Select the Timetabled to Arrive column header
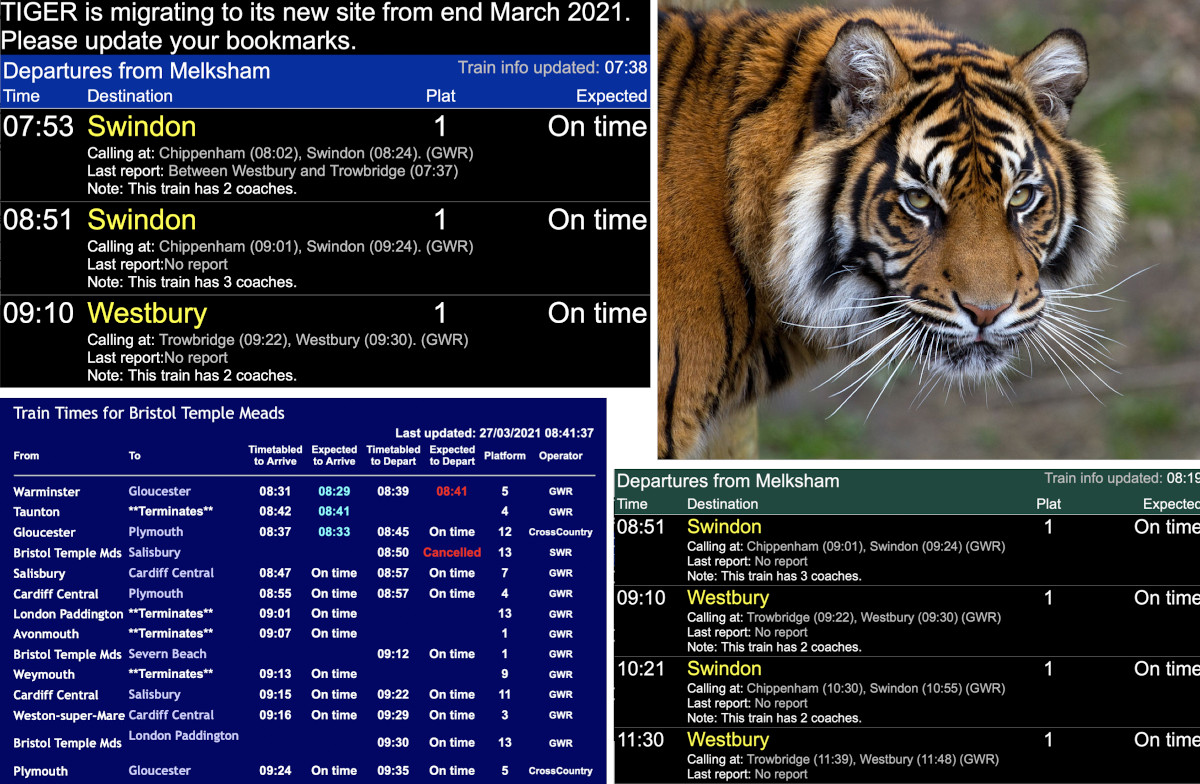 point(275,456)
